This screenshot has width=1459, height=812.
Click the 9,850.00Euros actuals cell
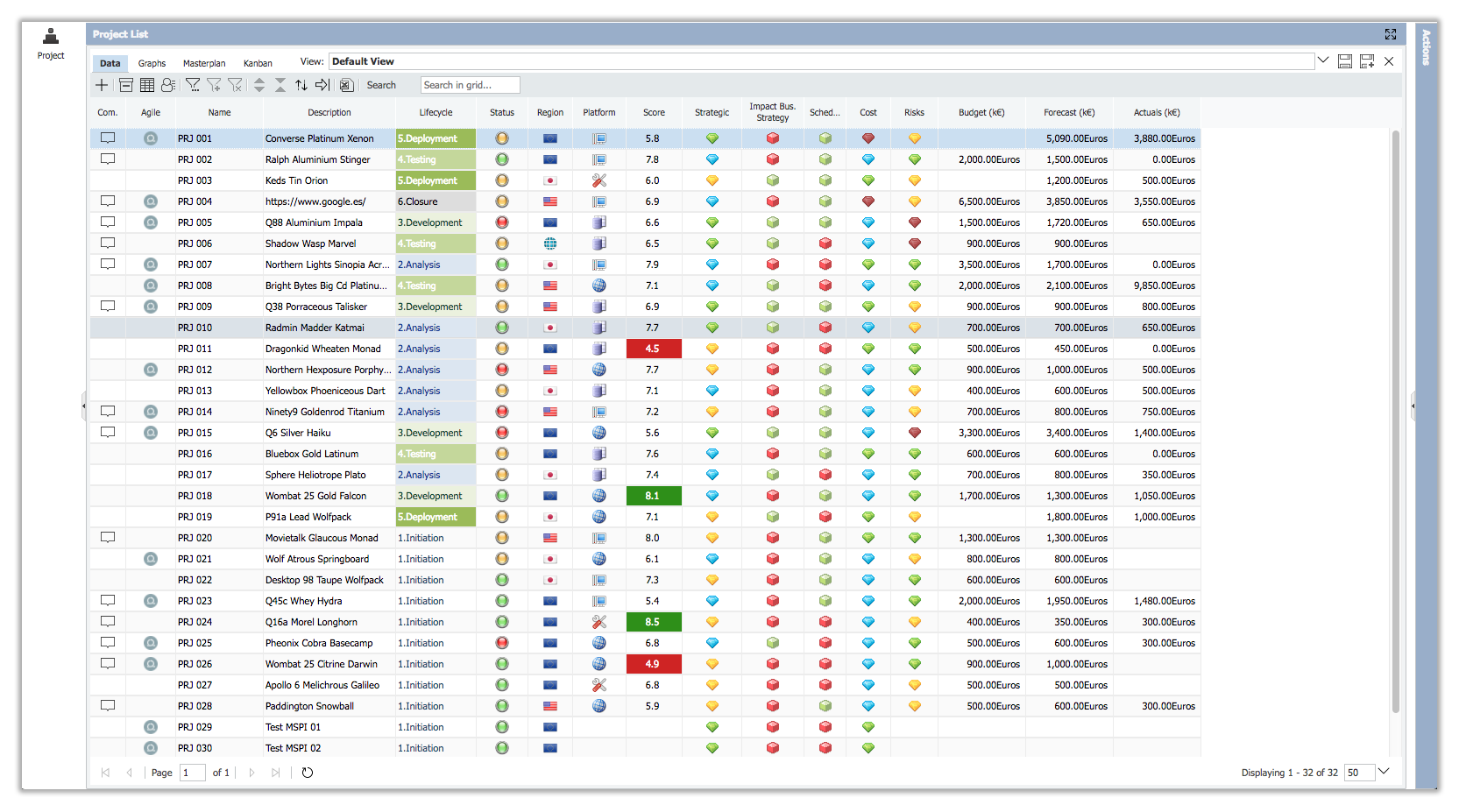[1157, 286]
